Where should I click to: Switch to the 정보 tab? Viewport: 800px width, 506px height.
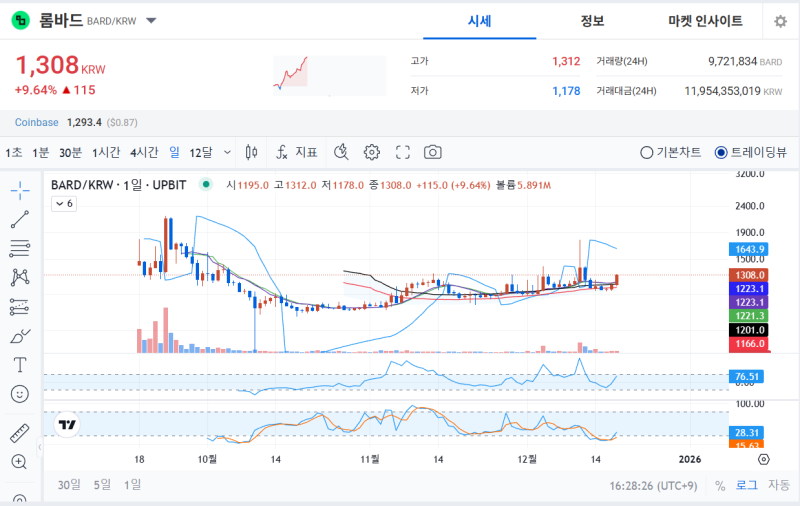(592, 21)
